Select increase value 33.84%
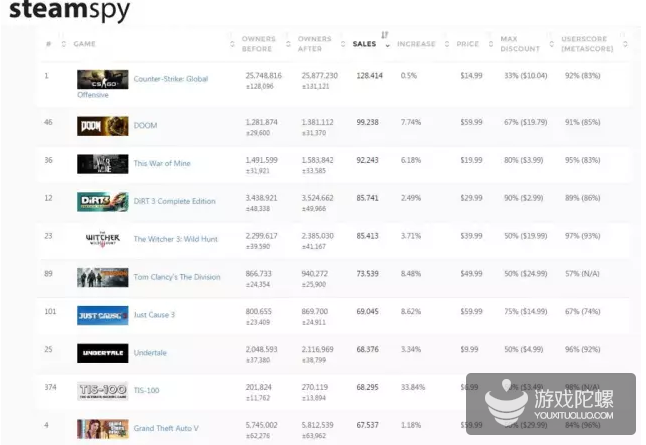 [413, 387]
